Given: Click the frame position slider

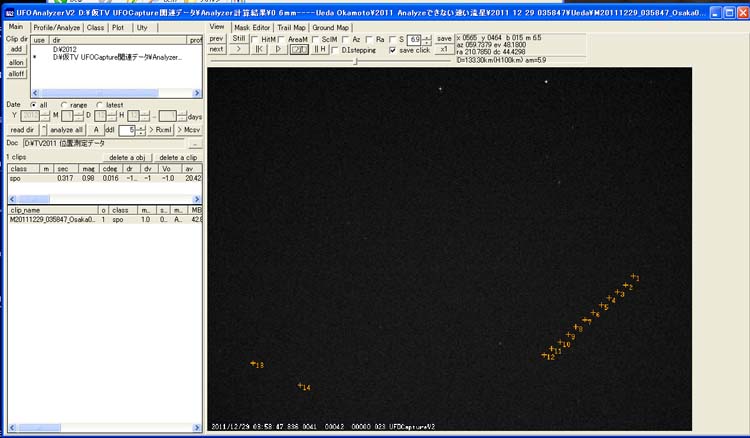Looking at the screenshot, I should point(356,61).
